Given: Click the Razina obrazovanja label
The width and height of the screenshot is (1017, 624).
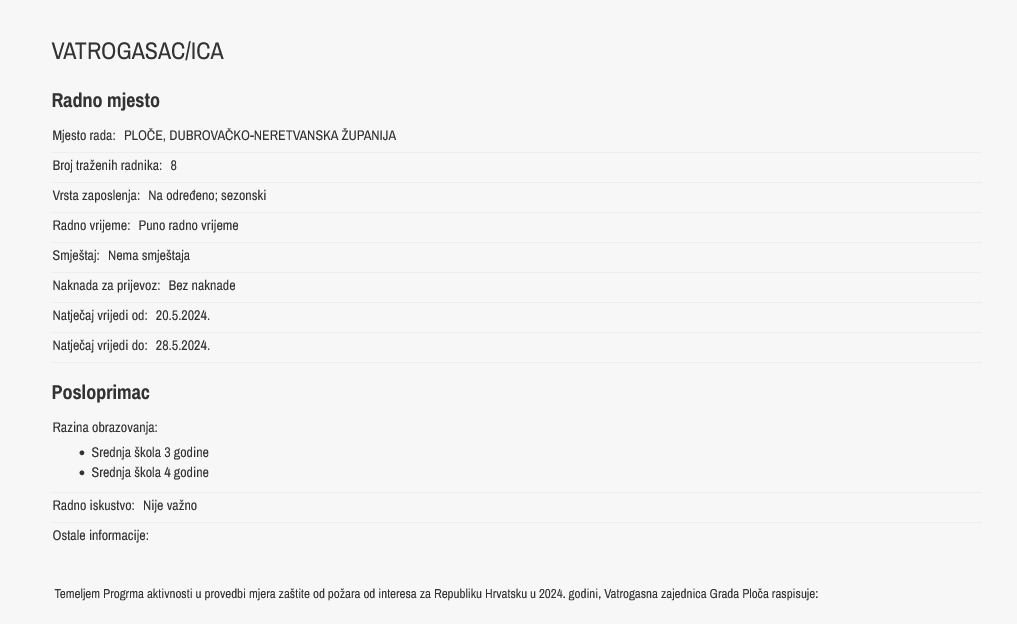Looking at the screenshot, I should tap(105, 427).
